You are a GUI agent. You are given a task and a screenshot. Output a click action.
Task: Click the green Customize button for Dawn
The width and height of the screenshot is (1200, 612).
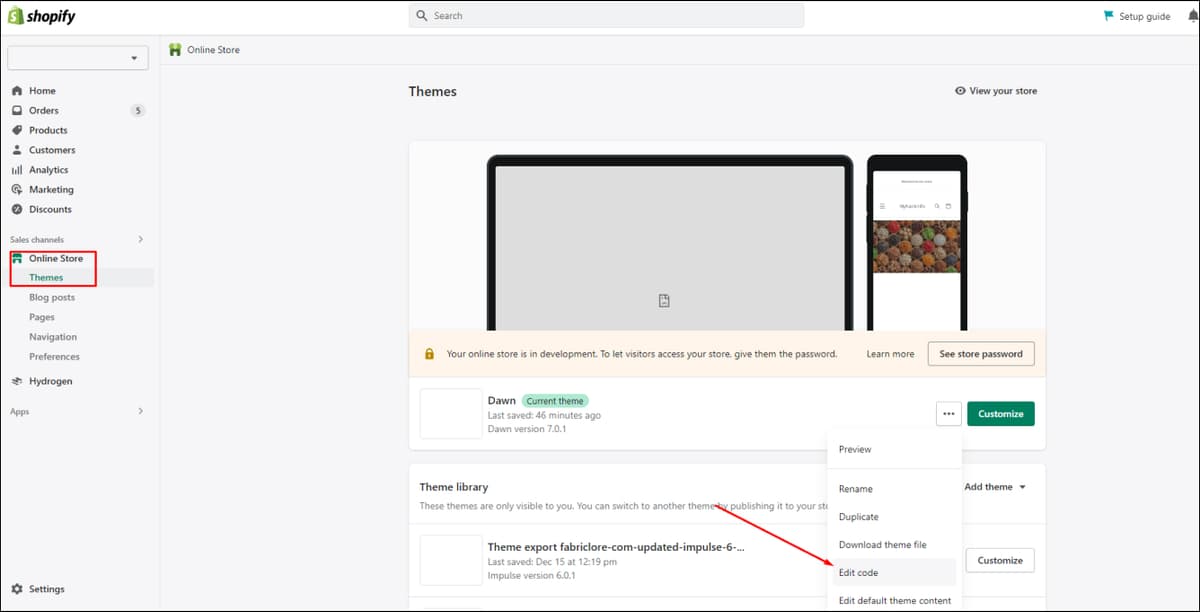(1001, 413)
